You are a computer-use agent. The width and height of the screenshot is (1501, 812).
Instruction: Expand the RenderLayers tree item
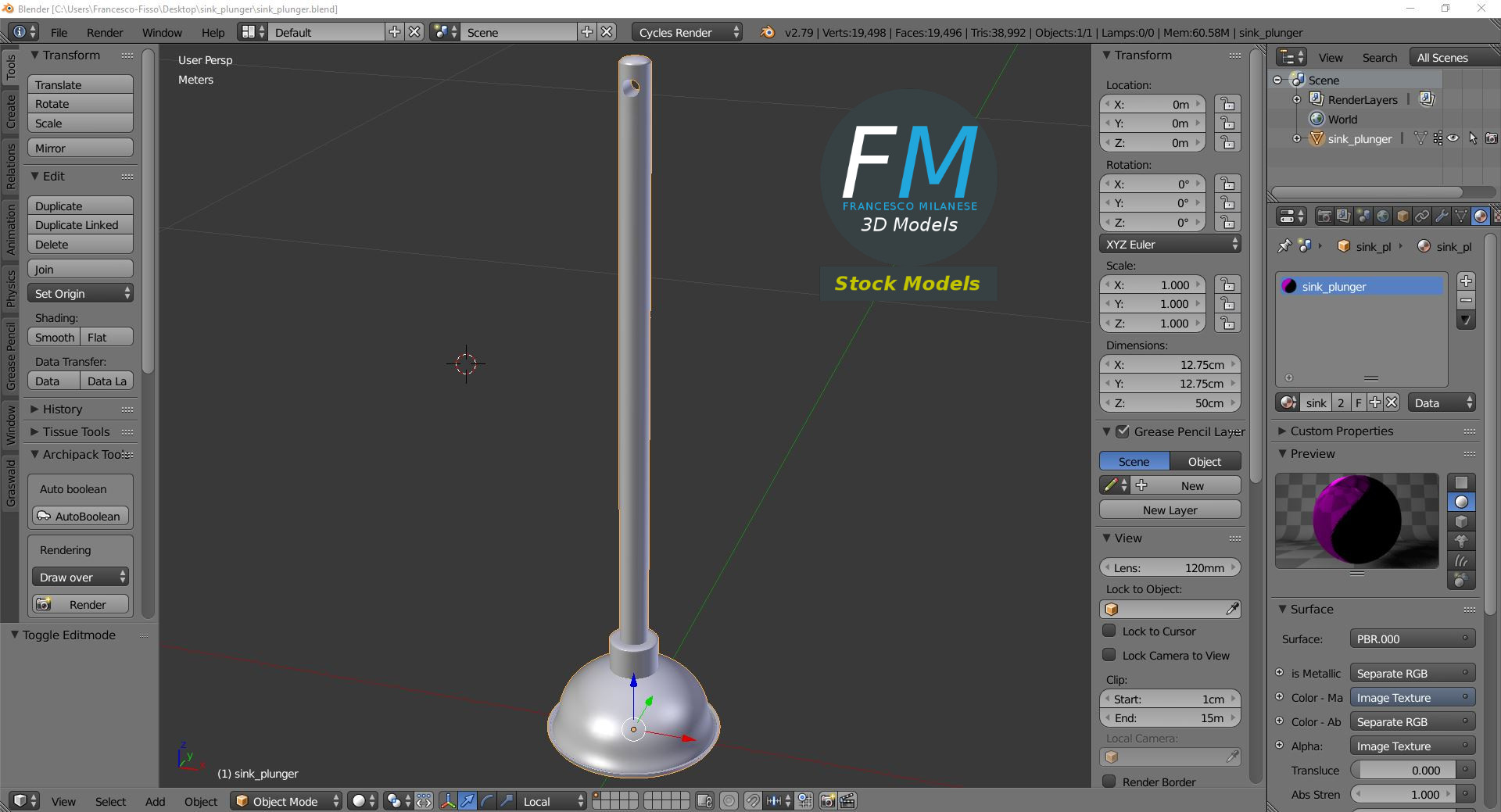click(1297, 99)
